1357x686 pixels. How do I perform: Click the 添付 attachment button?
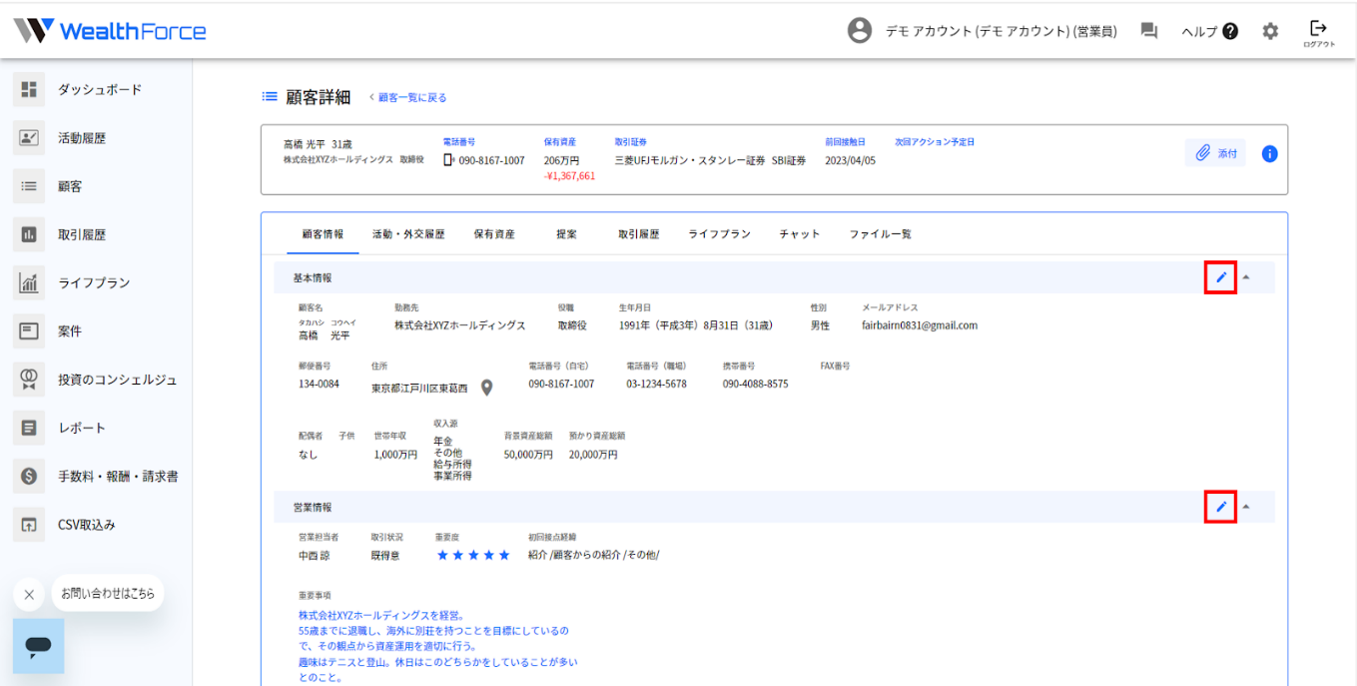tap(1217, 154)
